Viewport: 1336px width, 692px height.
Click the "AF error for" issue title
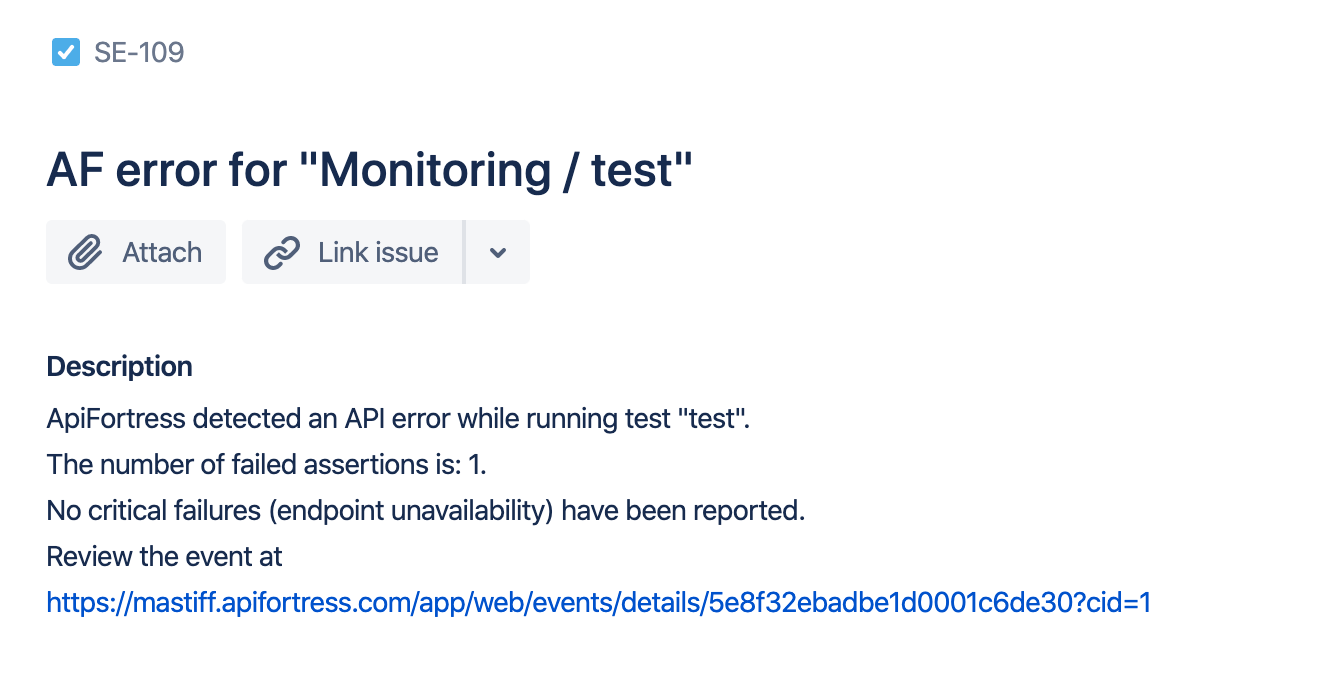coord(170,171)
